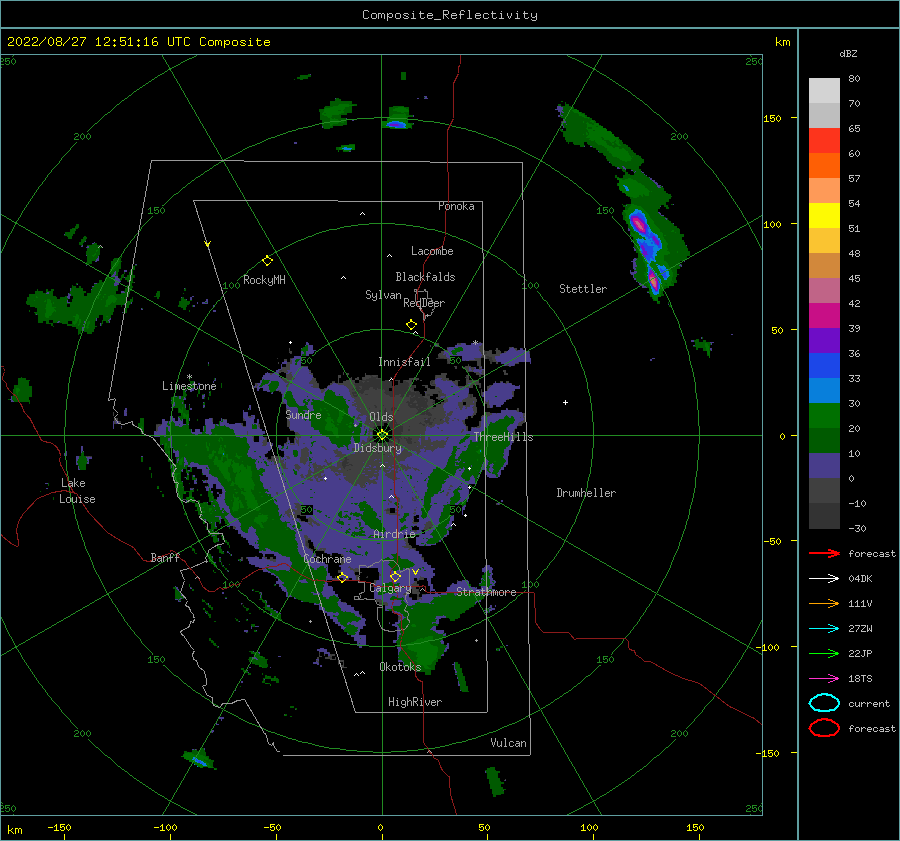Viewport: 900px width, 841px height.
Task: Click the white plus marker east of ThreeHills
Action: 565,402
